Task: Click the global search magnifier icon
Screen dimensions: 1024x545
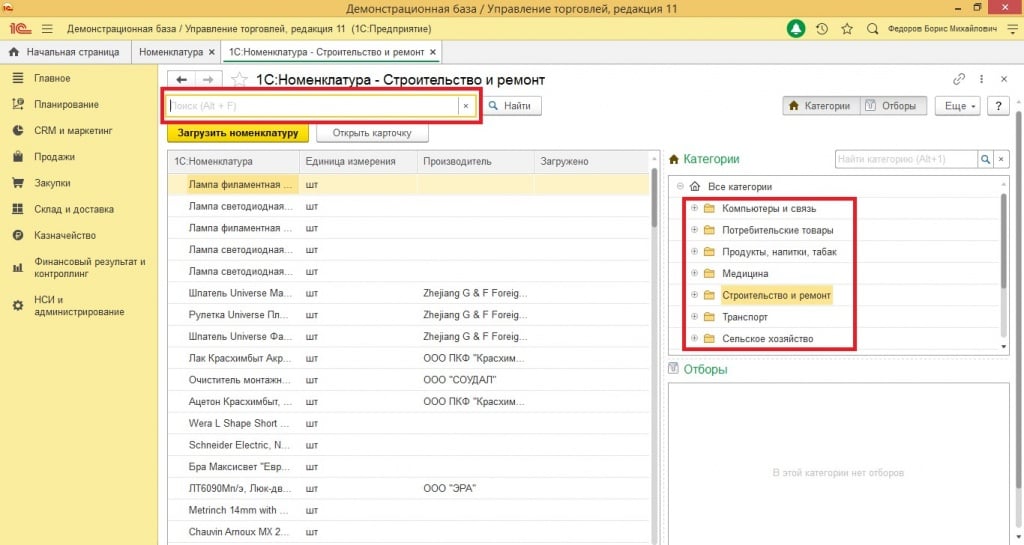Action: 872,28
